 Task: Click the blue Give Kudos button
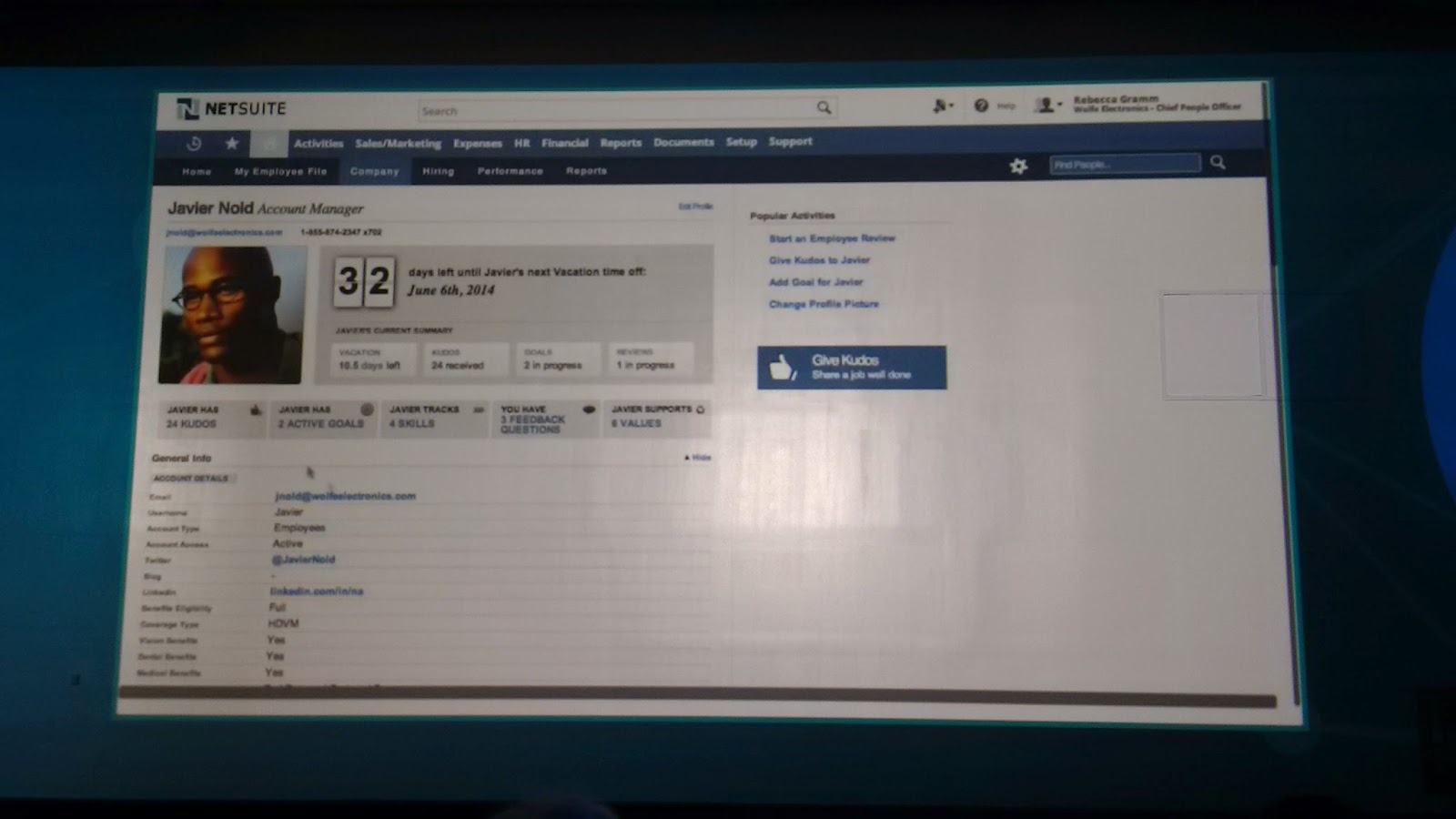tap(852, 368)
